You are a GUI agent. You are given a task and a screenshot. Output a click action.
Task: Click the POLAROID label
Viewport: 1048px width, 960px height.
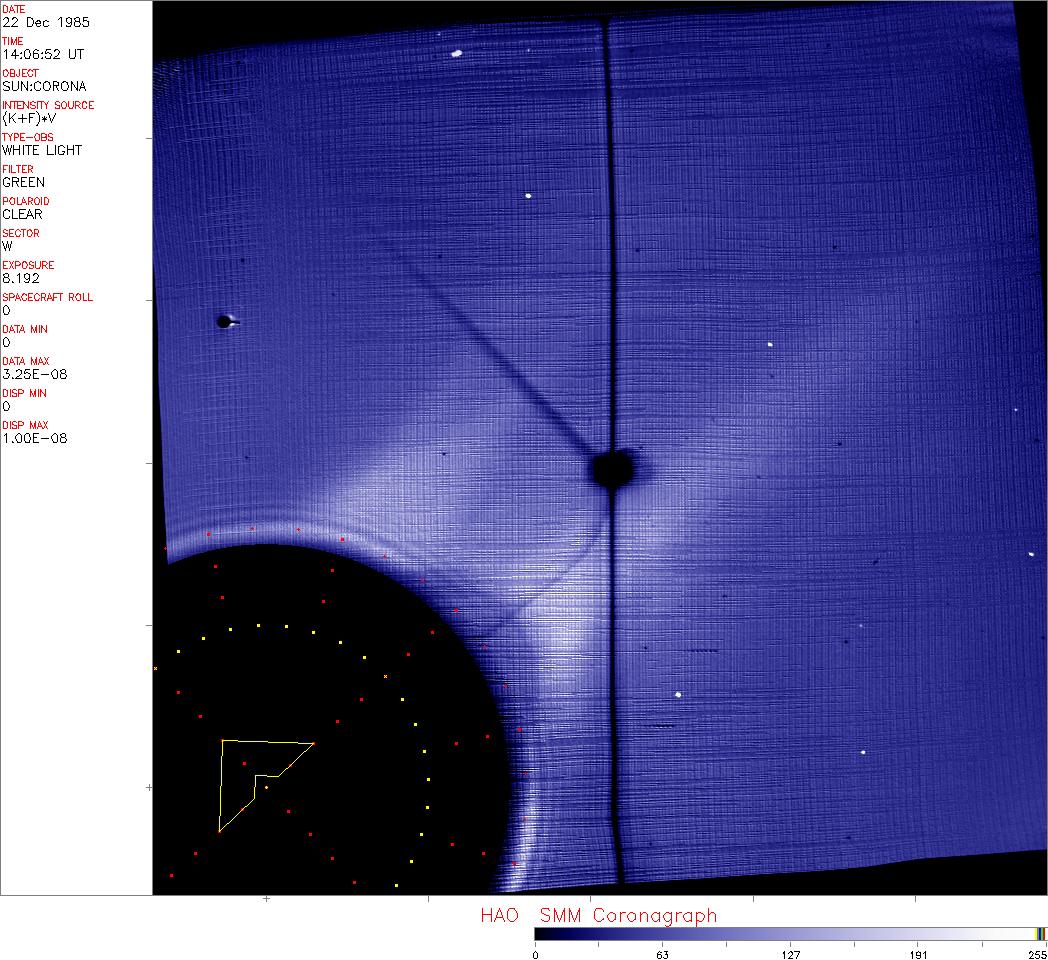[x=26, y=201]
